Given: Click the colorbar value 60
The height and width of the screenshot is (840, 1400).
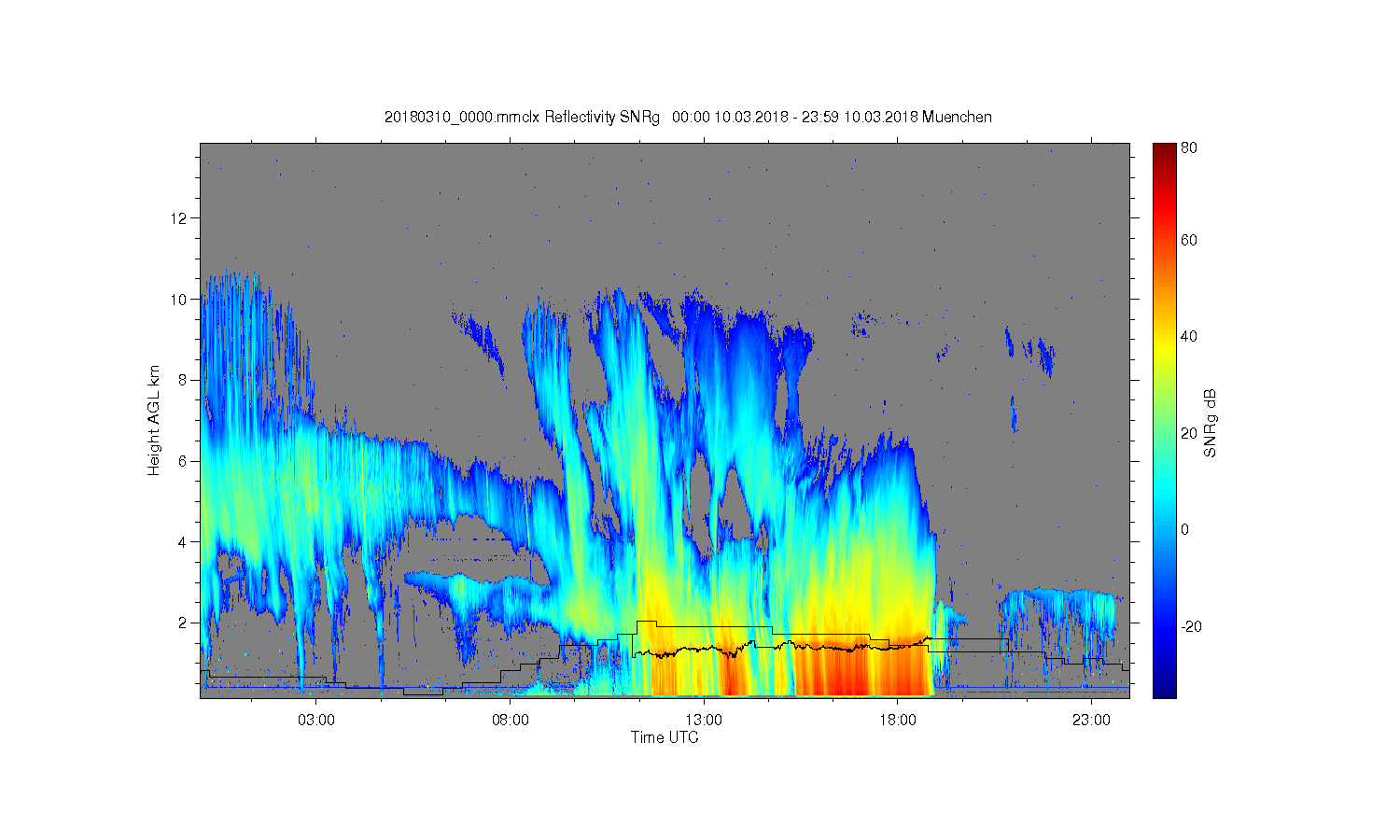Looking at the screenshot, I should pos(1189,241).
